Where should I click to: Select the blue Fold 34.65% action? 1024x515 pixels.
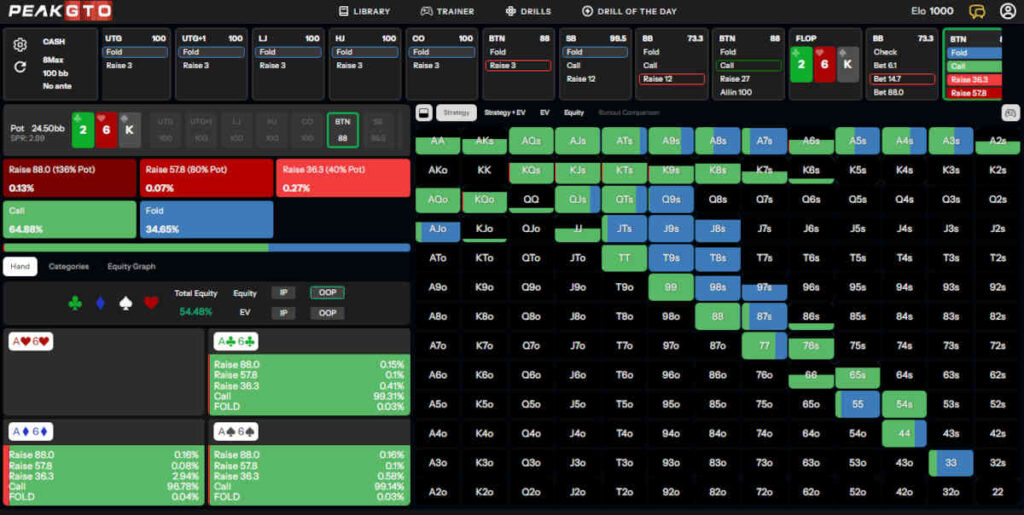point(206,219)
